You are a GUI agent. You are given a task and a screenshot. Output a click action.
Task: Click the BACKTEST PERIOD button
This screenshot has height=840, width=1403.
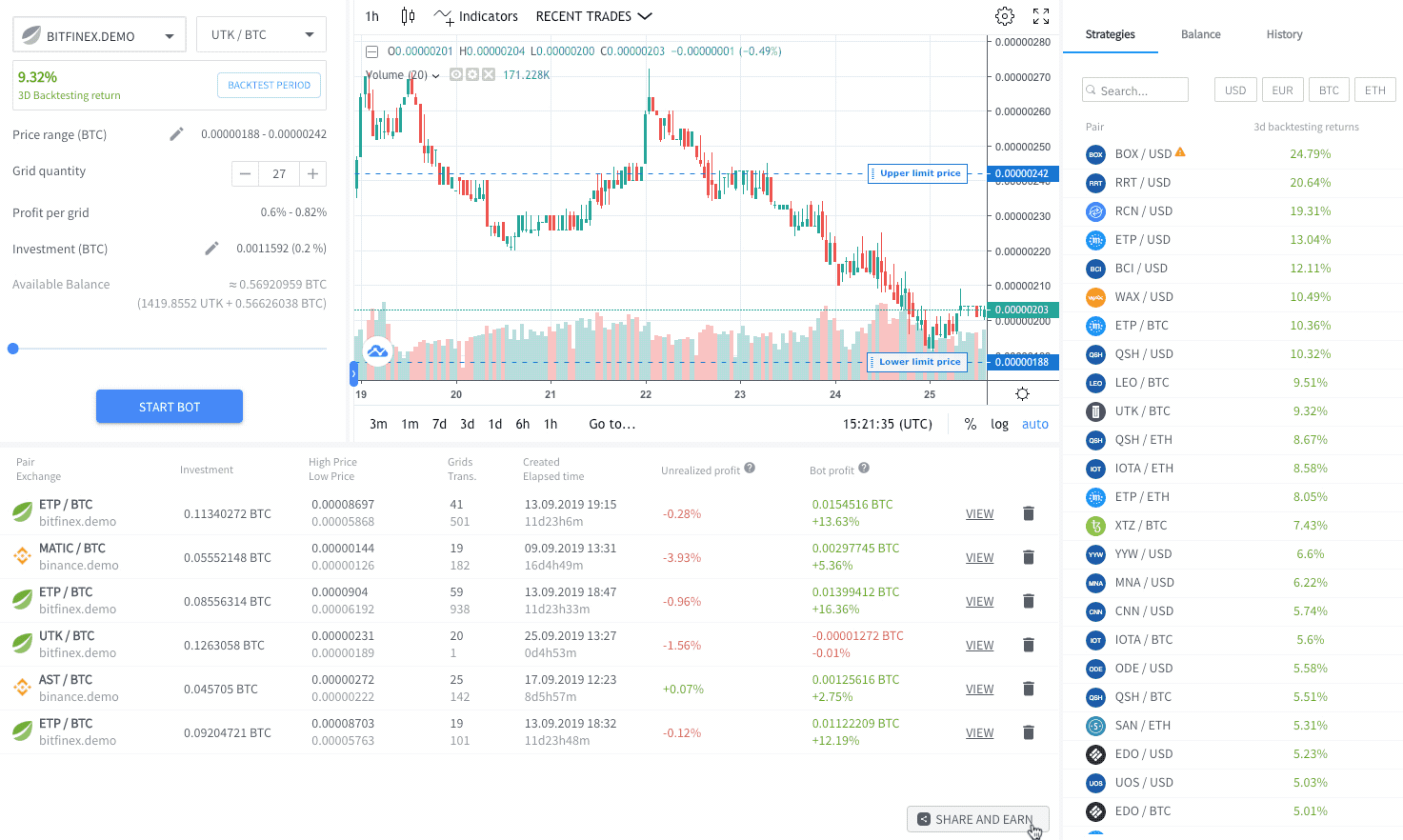tap(270, 85)
